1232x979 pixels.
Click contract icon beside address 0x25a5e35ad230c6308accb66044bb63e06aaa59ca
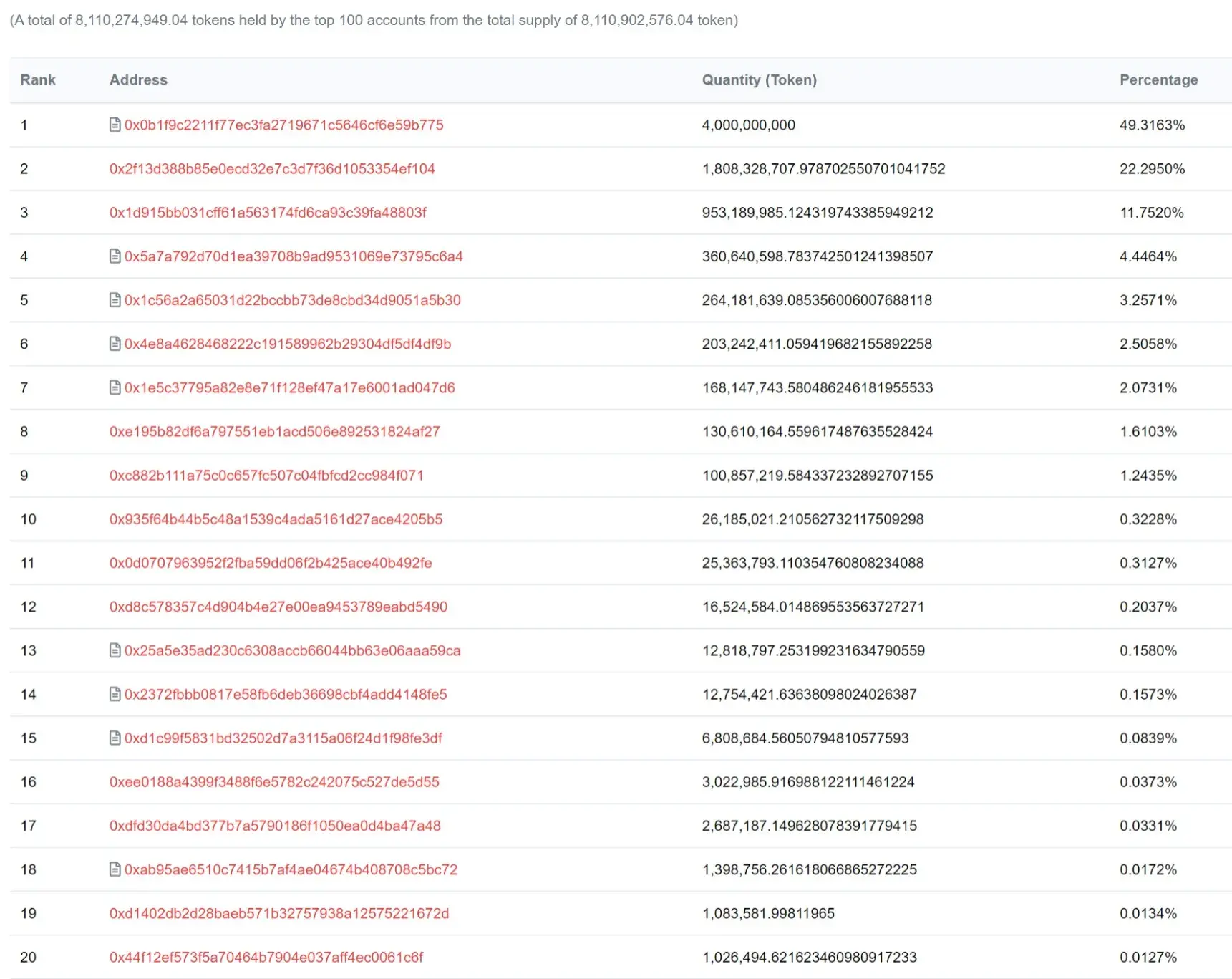(115, 650)
